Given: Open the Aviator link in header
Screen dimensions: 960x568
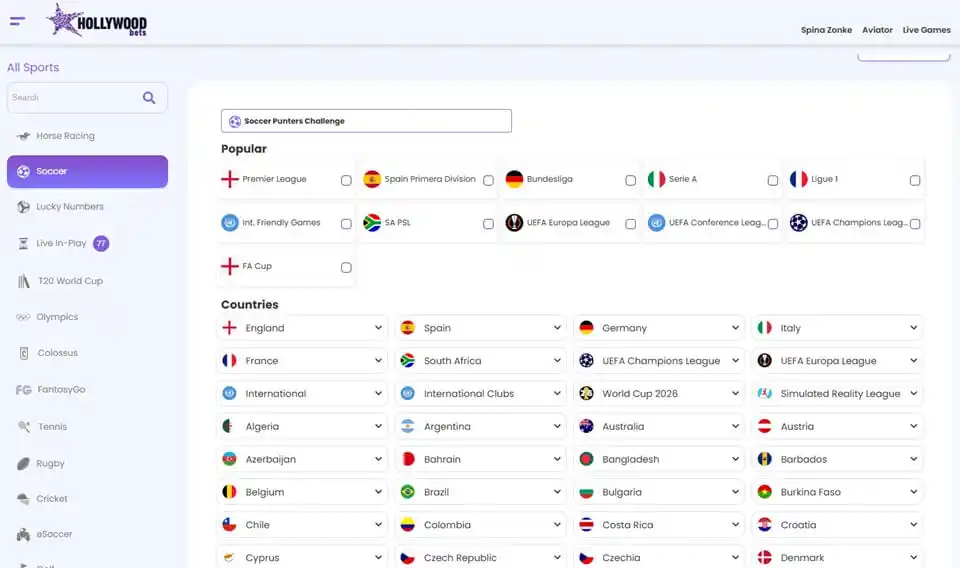Looking at the screenshot, I should pos(877,30).
